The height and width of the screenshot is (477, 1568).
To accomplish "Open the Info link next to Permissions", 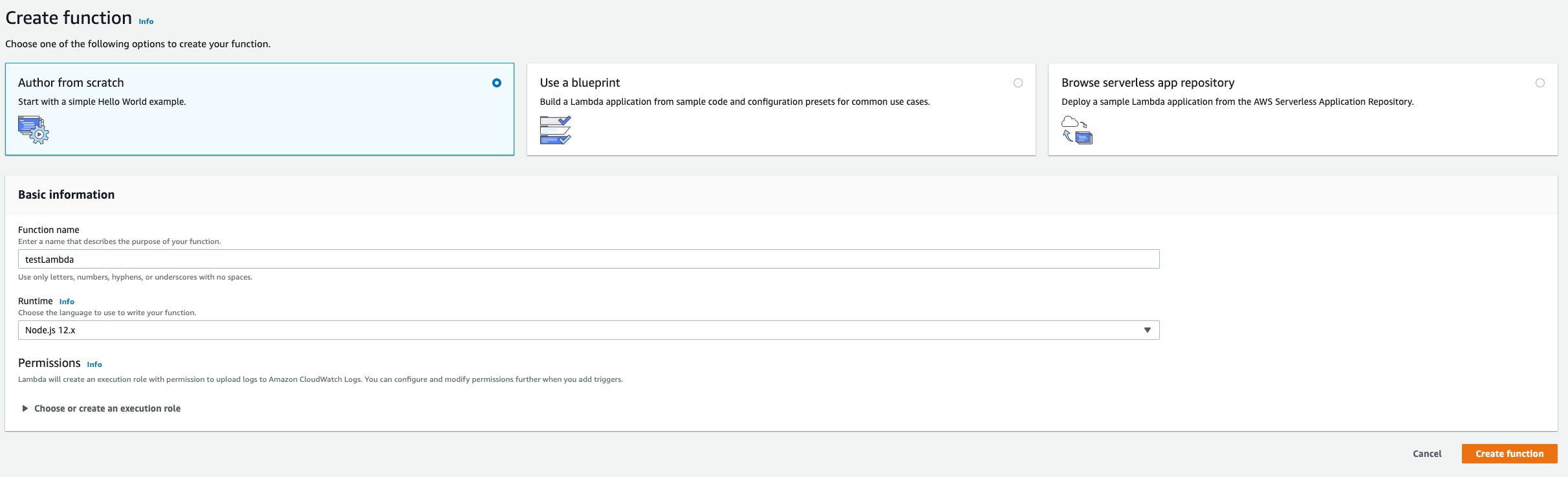I will click(94, 364).
